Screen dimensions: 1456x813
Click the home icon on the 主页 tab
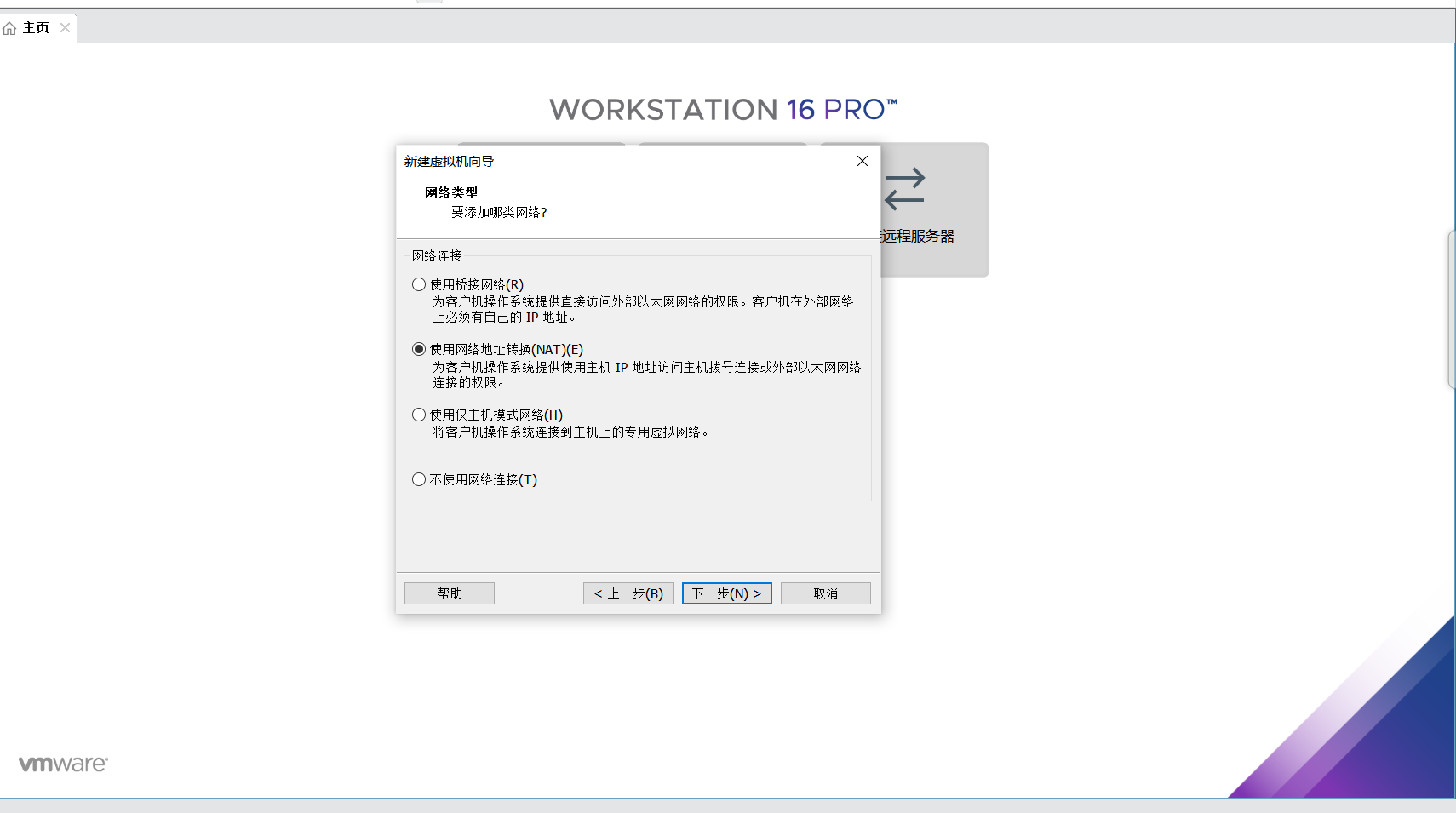click(9, 29)
